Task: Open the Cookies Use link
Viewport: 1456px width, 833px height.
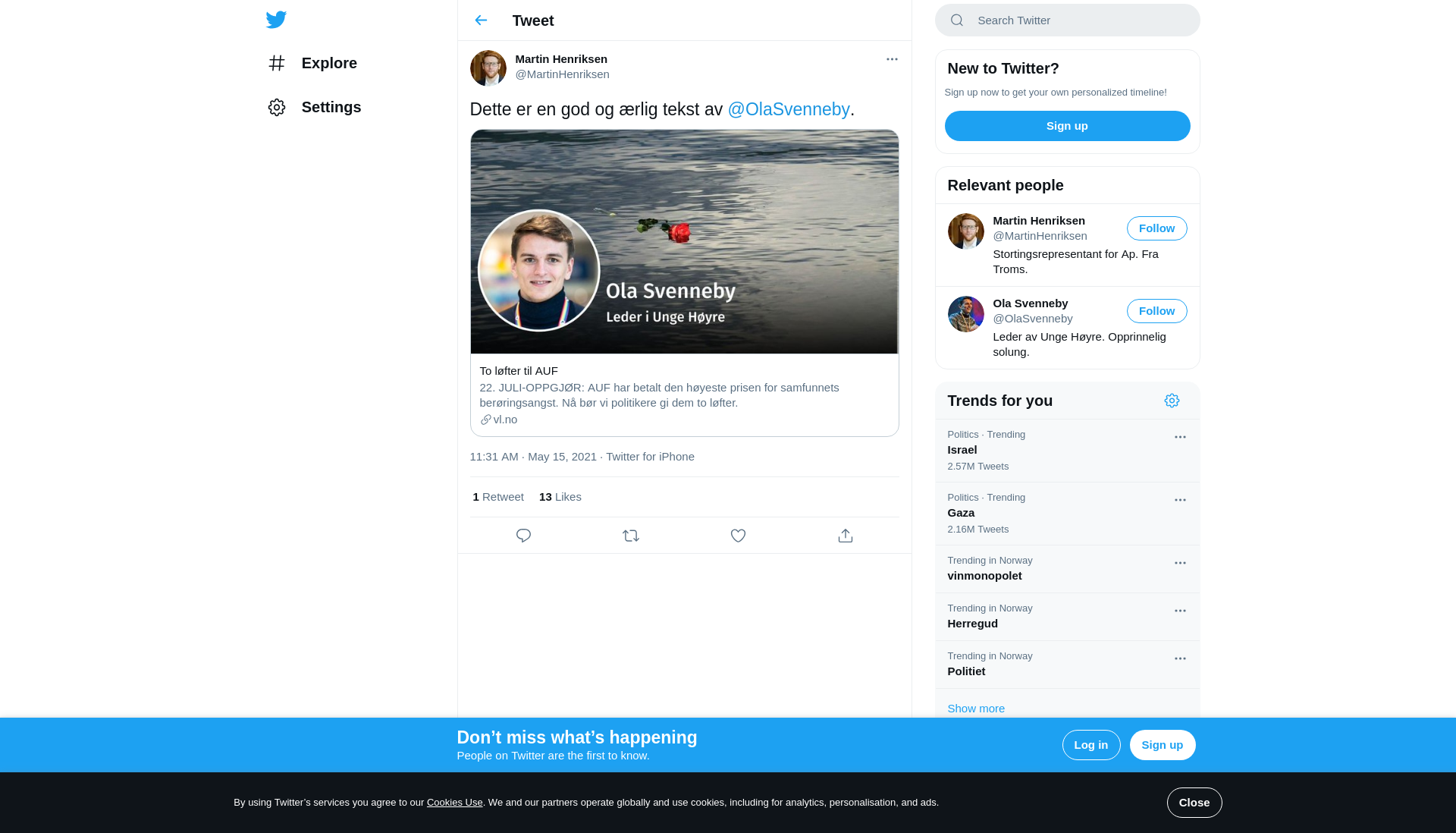Action: pyautogui.click(x=455, y=803)
